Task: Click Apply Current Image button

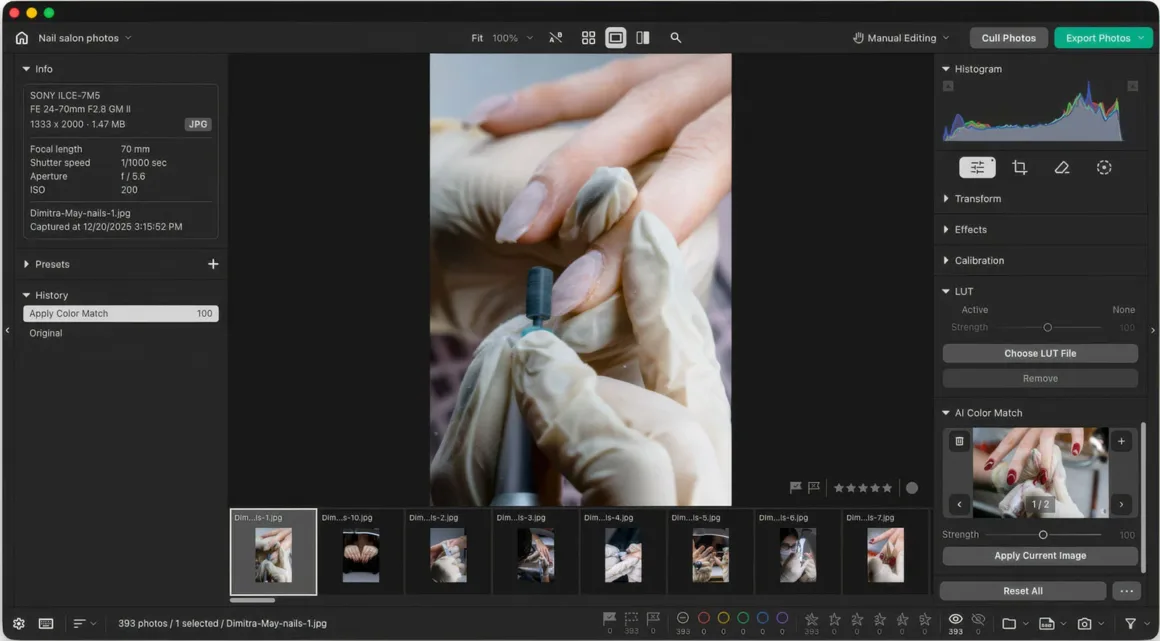Action: coord(1040,556)
